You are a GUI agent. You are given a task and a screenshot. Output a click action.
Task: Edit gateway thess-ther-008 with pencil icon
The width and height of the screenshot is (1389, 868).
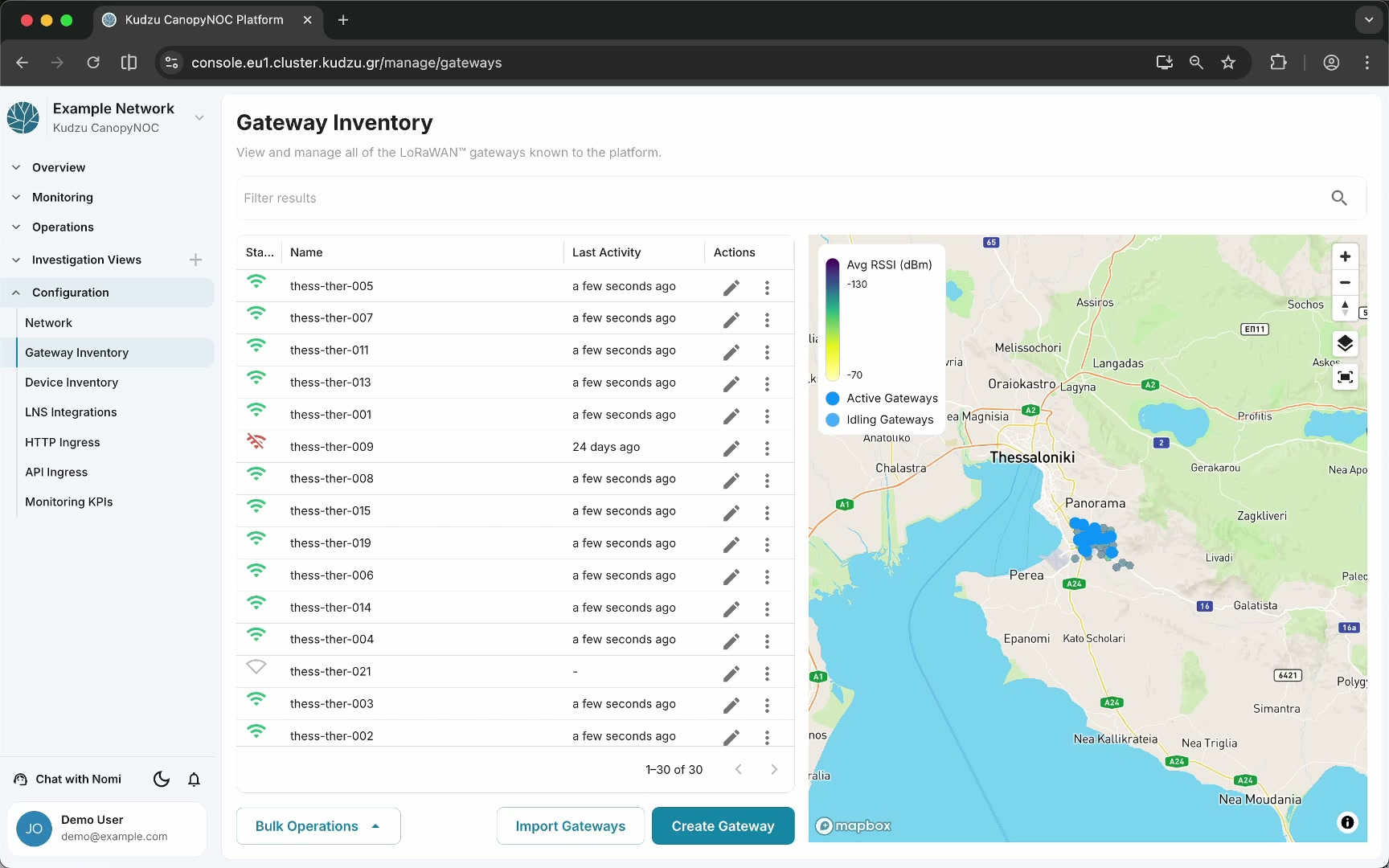[731, 481]
